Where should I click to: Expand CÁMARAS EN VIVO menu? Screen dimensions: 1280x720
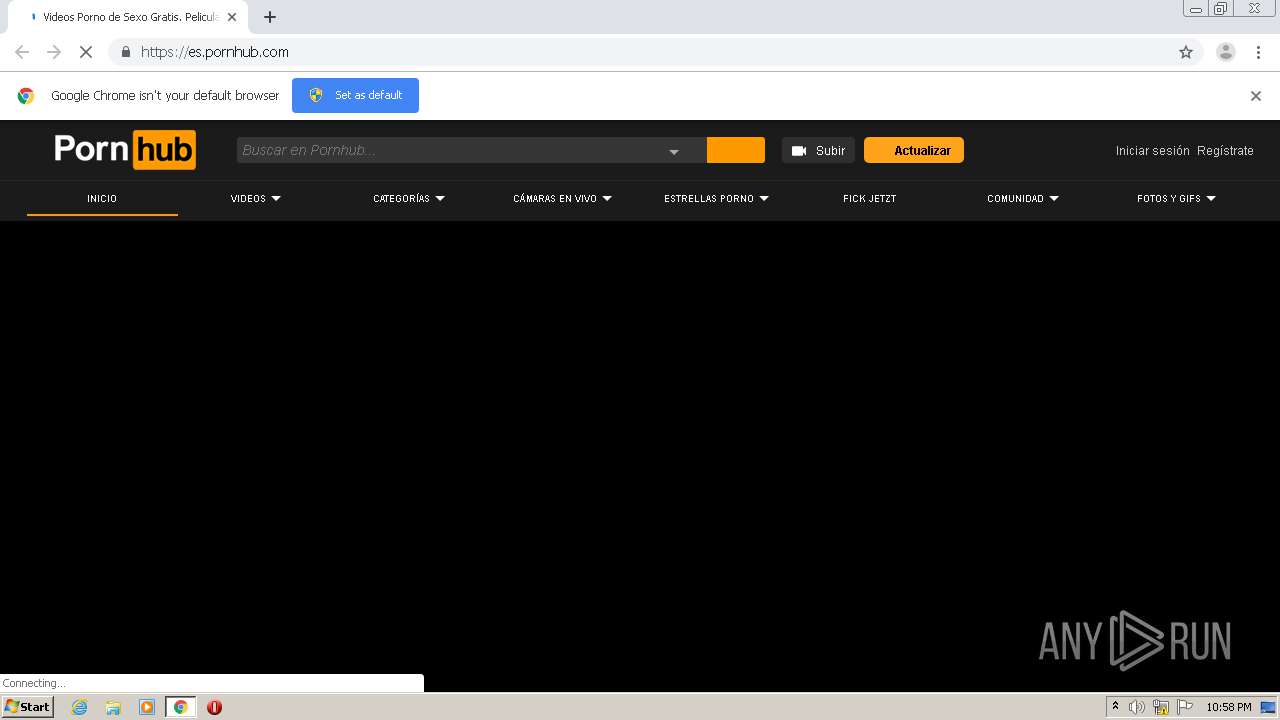562,198
